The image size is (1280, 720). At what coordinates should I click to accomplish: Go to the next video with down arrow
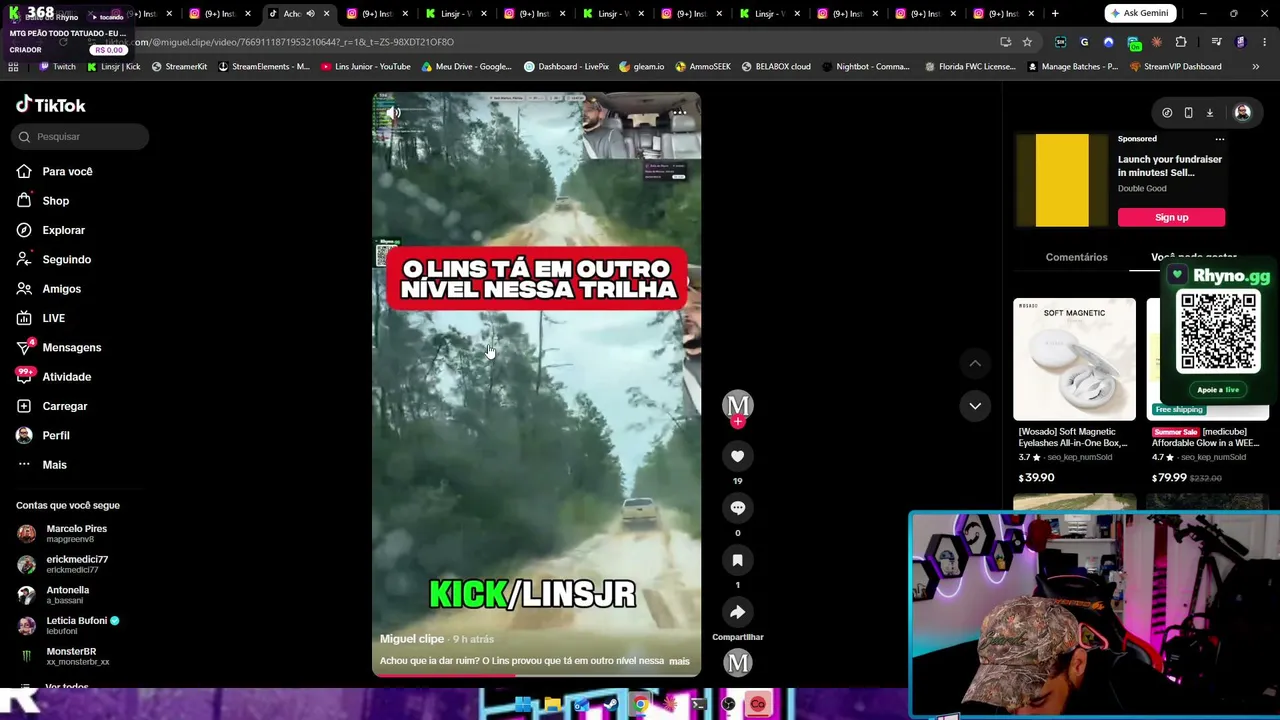[x=975, y=405]
